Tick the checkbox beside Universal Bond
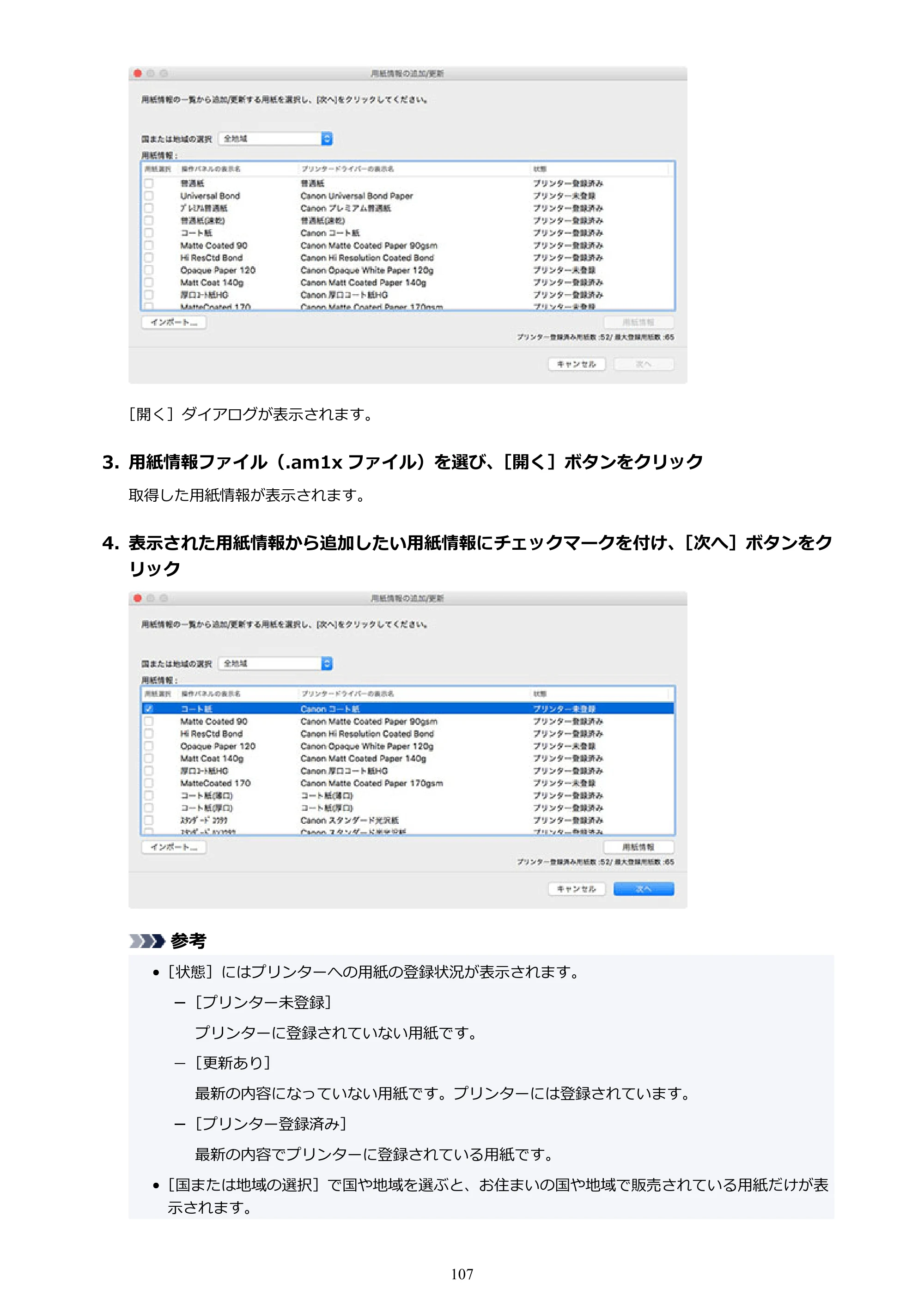This screenshot has height=1307, width=924. click(149, 196)
